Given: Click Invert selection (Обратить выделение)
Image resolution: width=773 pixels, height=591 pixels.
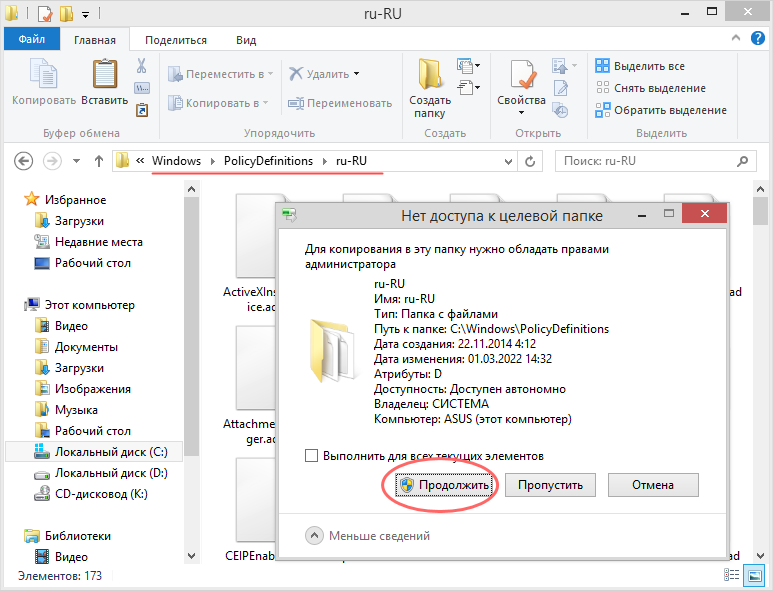Looking at the screenshot, I should (661, 110).
